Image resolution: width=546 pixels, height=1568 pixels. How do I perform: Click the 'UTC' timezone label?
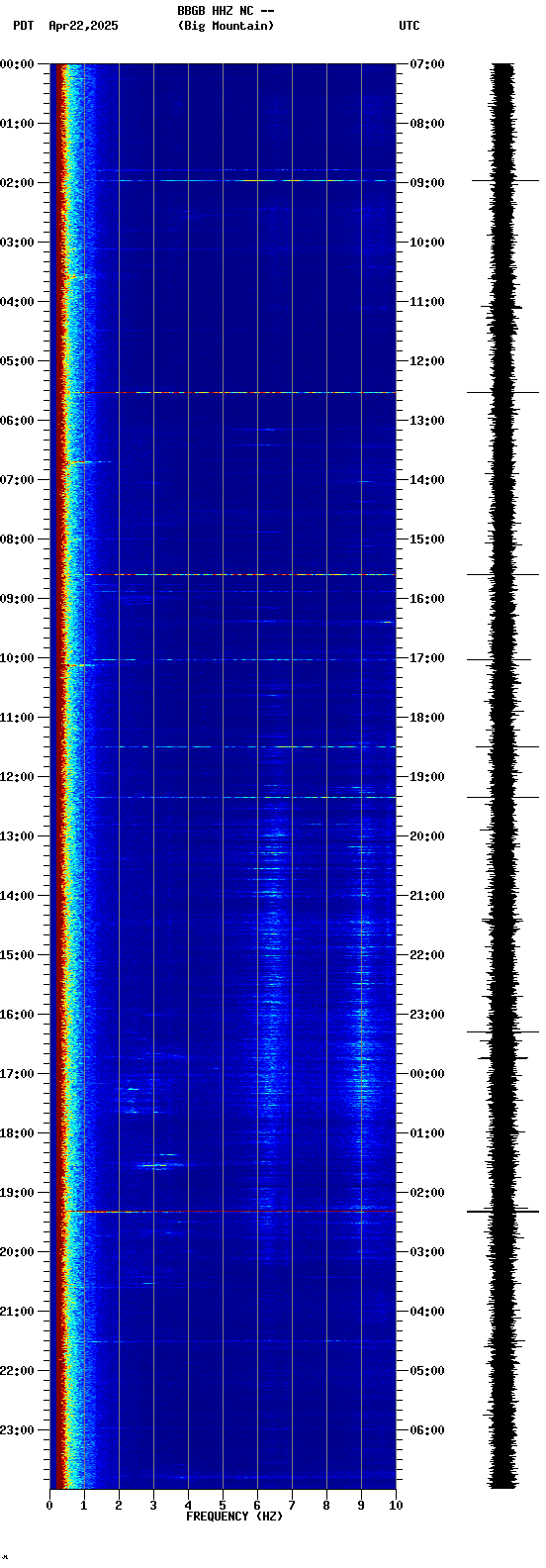[x=409, y=26]
